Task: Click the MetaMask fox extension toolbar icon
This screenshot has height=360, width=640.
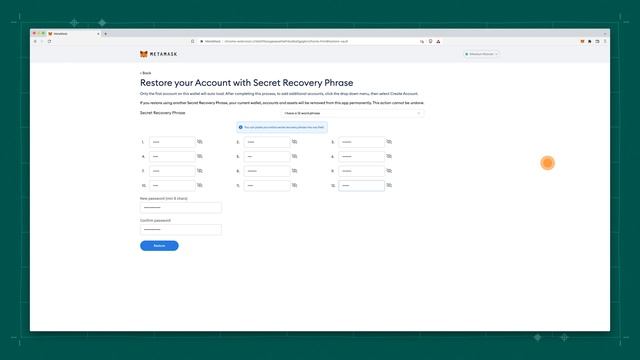Action: pos(582,41)
